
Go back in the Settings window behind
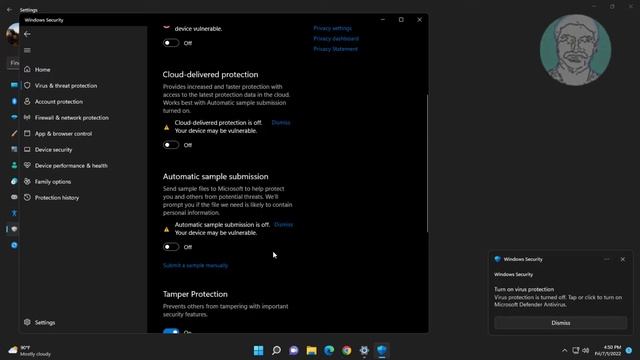click(9, 10)
